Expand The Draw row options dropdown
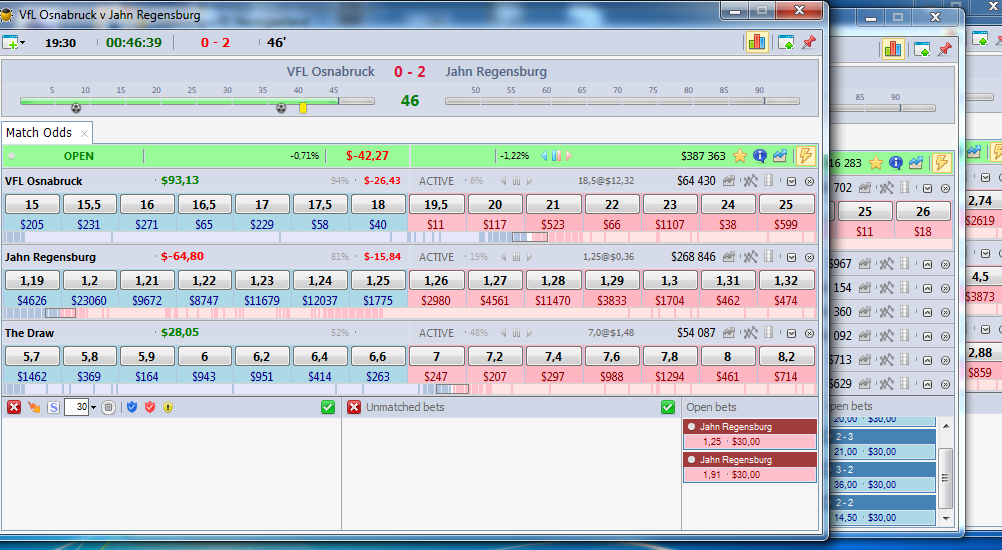 pyautogui.click(x=791, y=333)
